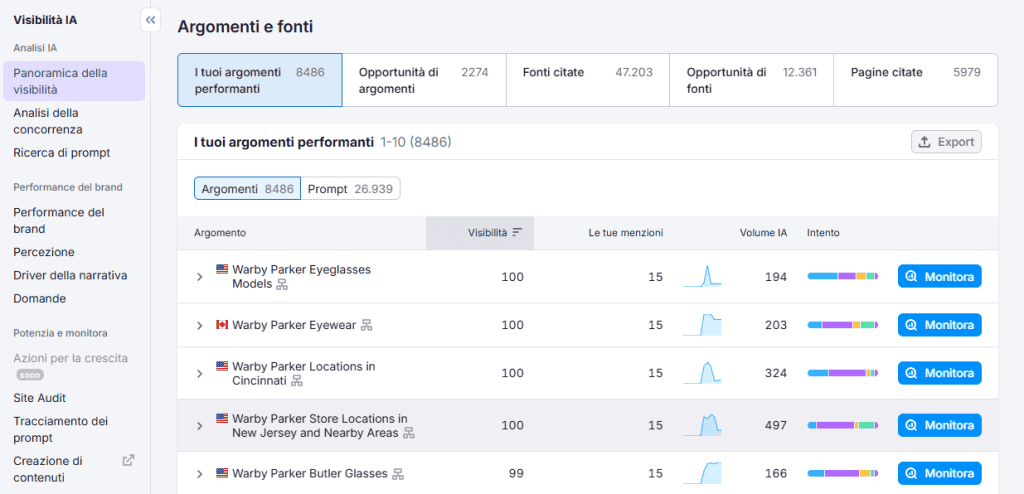Open the Opportunità di fonti tab
The width and height of the screenshot is (1024, 494).
tap(752, 80)
